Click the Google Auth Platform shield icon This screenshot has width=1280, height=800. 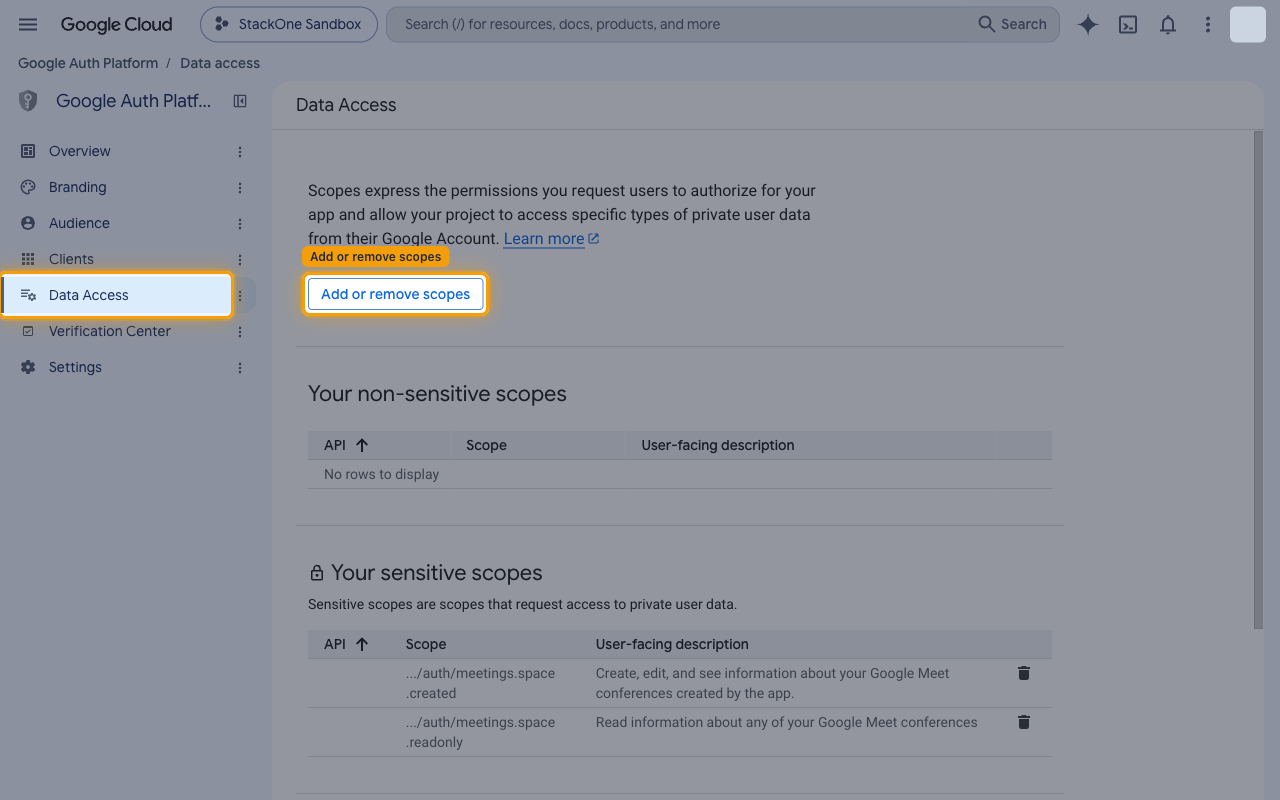click(x=28, y=101)
